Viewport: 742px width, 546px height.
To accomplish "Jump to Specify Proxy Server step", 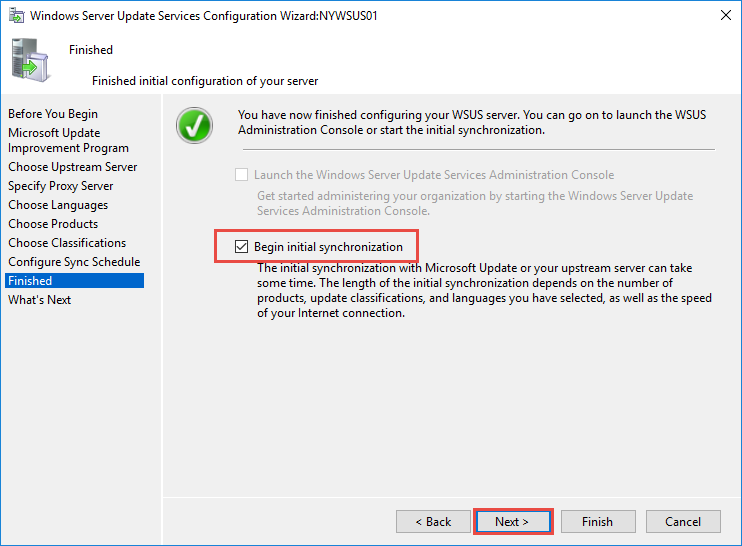I will tap(61, 186).
